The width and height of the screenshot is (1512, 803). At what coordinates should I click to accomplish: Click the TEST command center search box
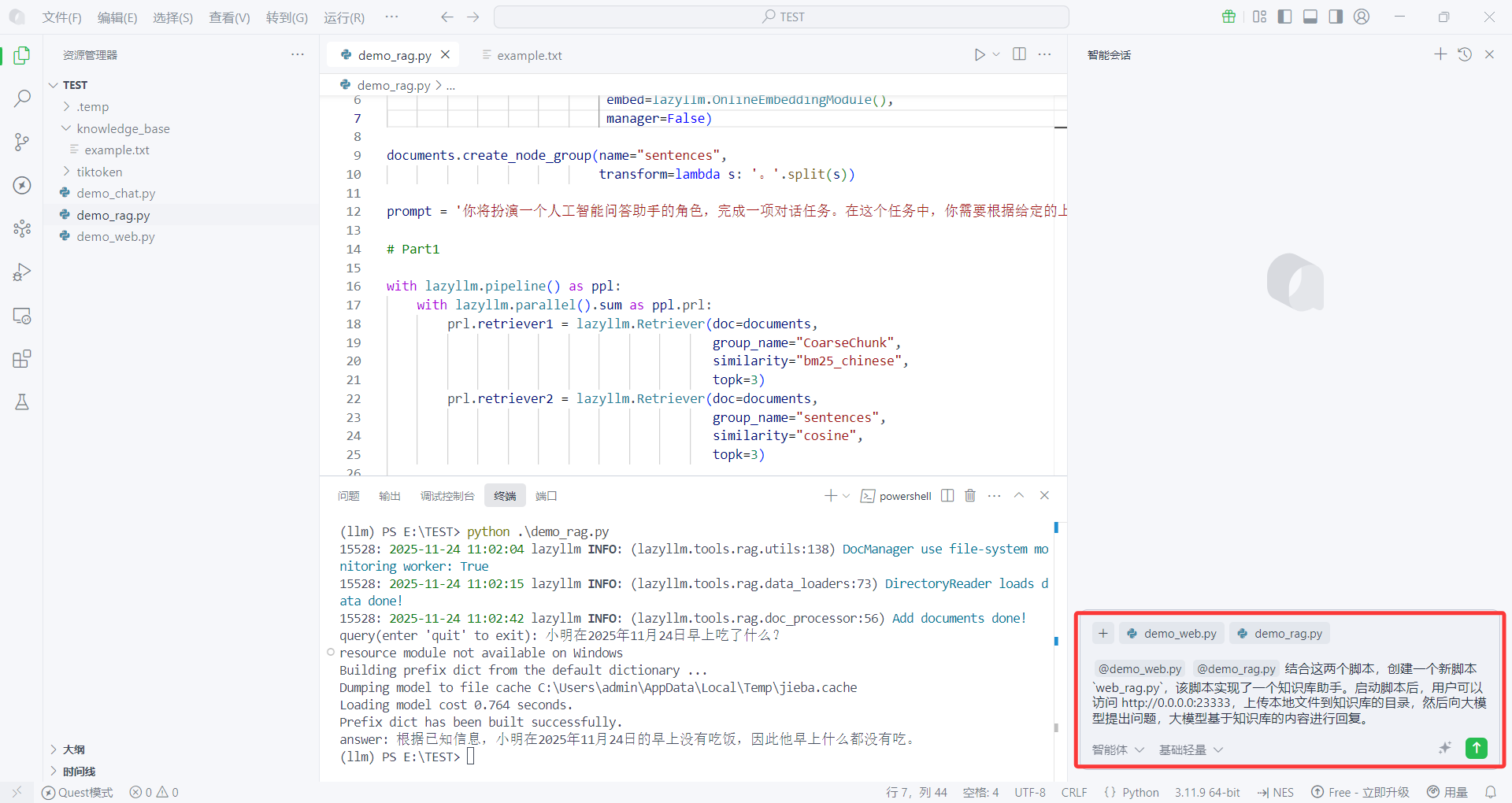[x=781, y=17]
